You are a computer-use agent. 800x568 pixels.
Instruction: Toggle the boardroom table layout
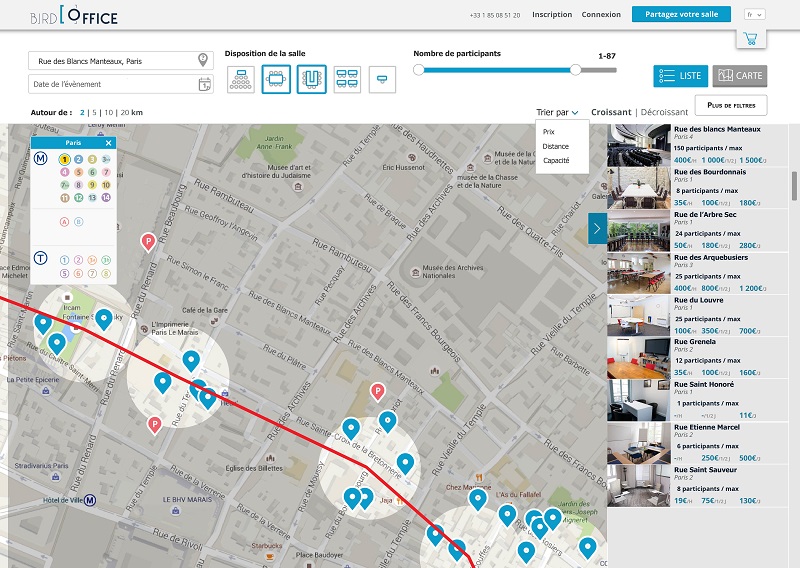tap(276, 79)
